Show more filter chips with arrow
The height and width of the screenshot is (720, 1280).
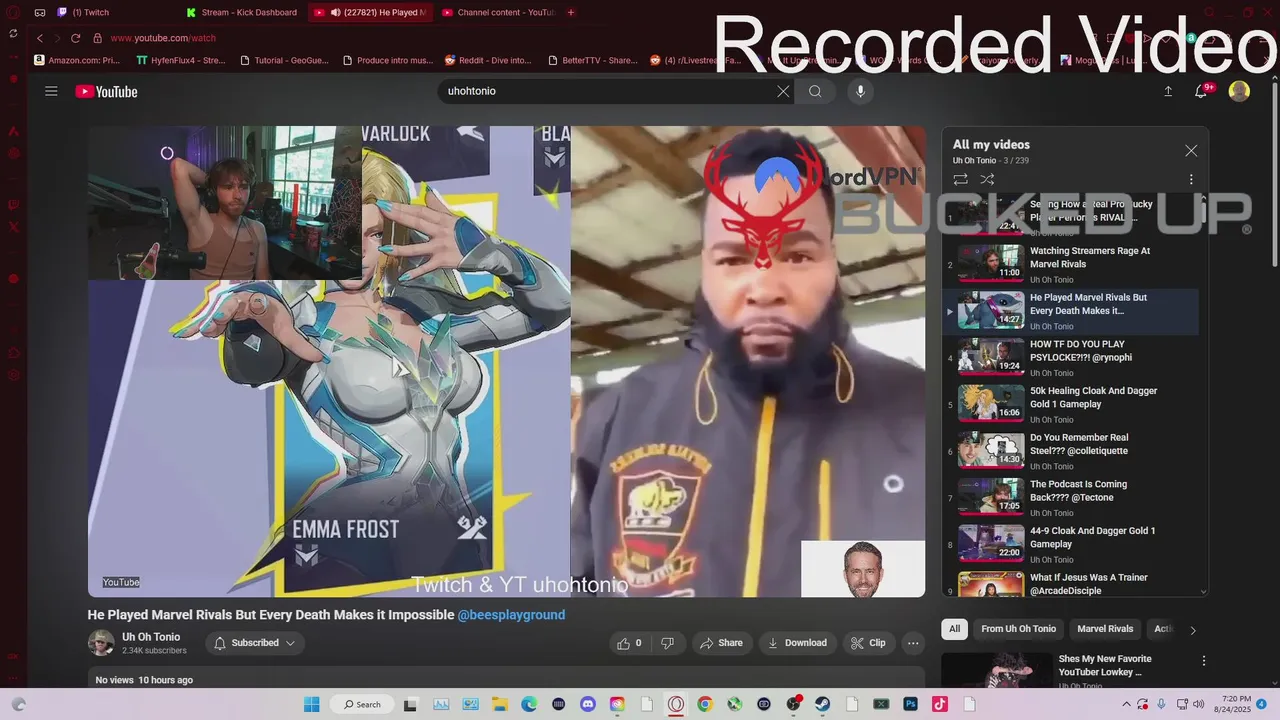pyautogui.click(x=1192, y=630)
